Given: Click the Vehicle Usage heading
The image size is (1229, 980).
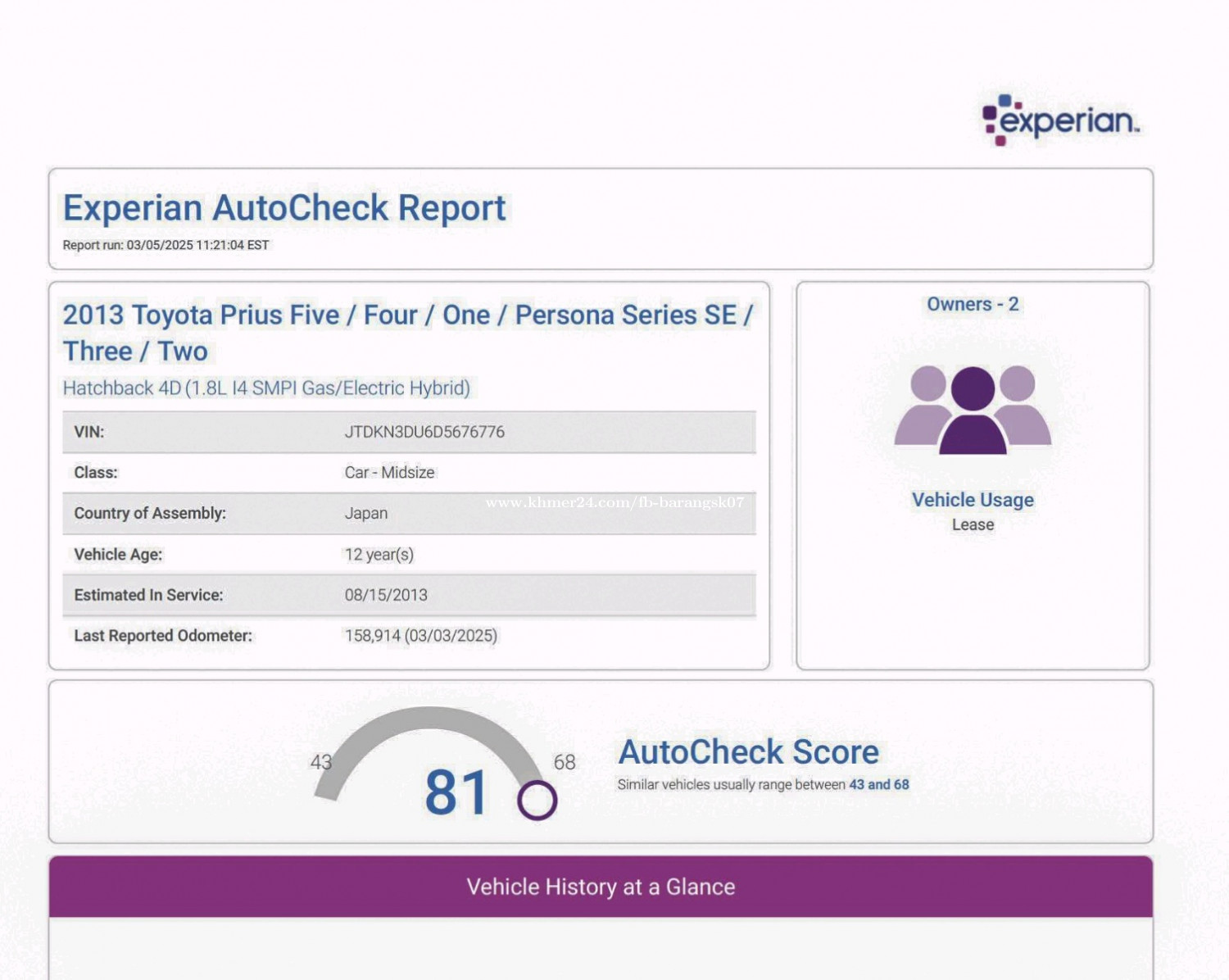Looking at the screenshot, I should [973, 500].
